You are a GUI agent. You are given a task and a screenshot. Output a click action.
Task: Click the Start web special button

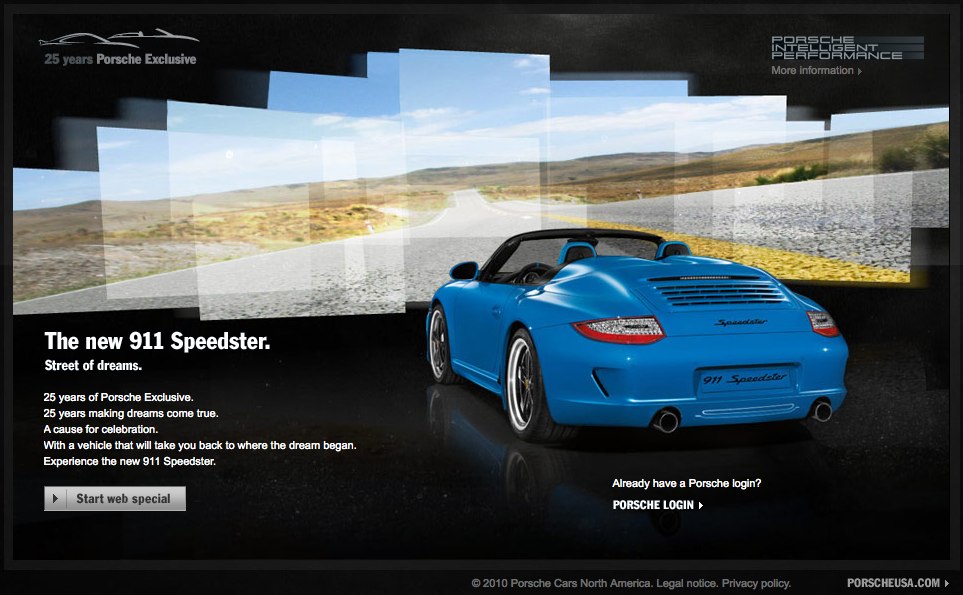pyautogui.click(x=115, y=499)
